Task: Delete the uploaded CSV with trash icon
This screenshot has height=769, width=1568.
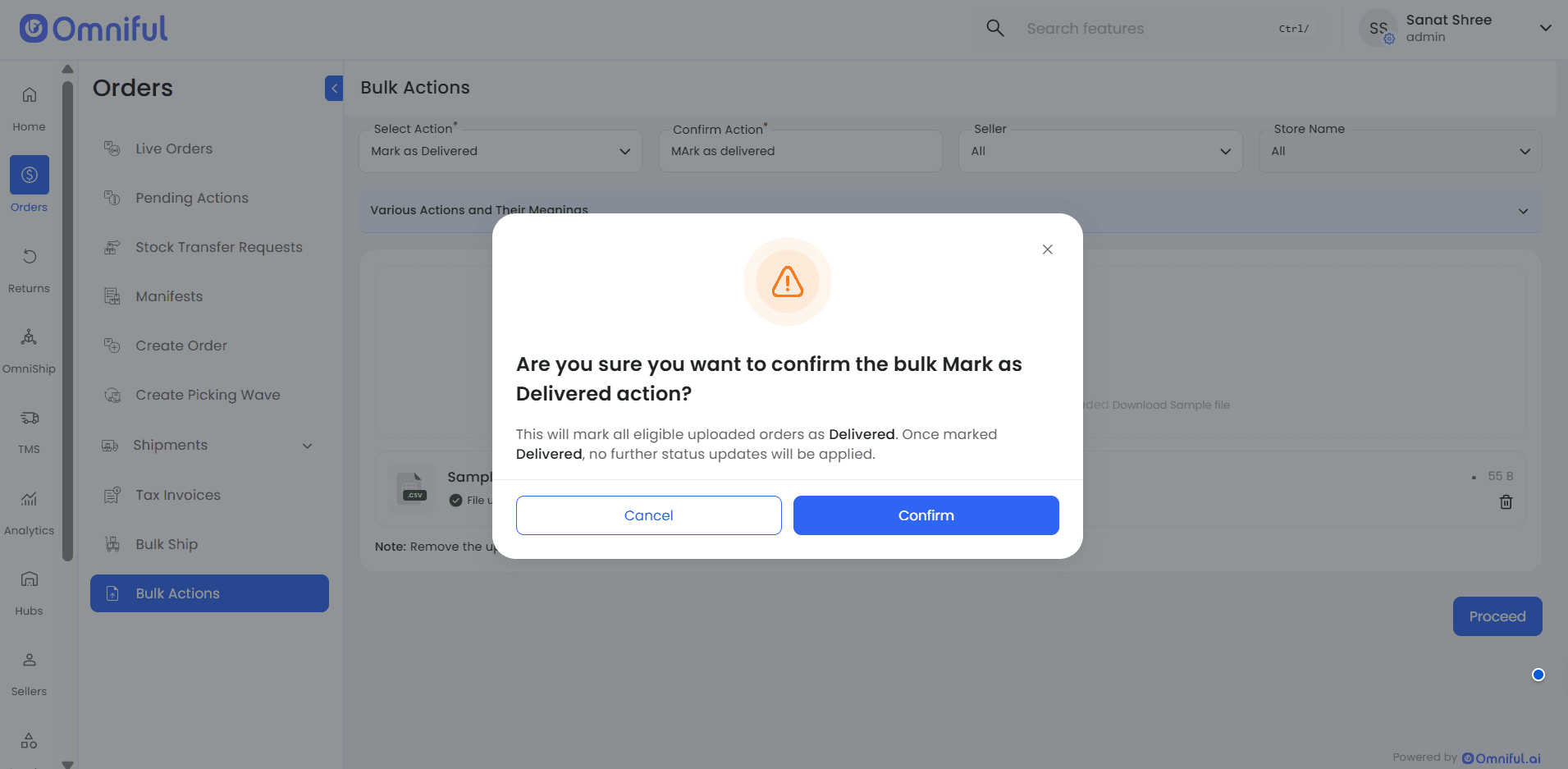Action: [1506, 502]
